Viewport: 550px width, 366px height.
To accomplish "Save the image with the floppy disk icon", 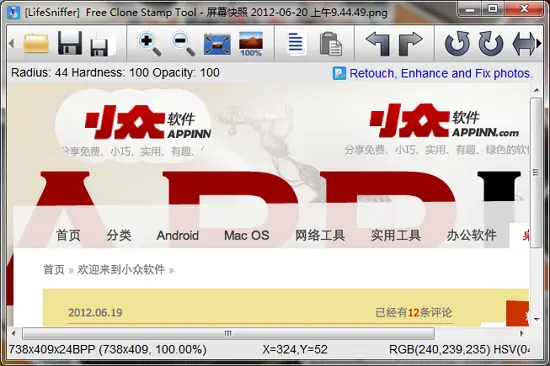I will click(x=70, y=43).
